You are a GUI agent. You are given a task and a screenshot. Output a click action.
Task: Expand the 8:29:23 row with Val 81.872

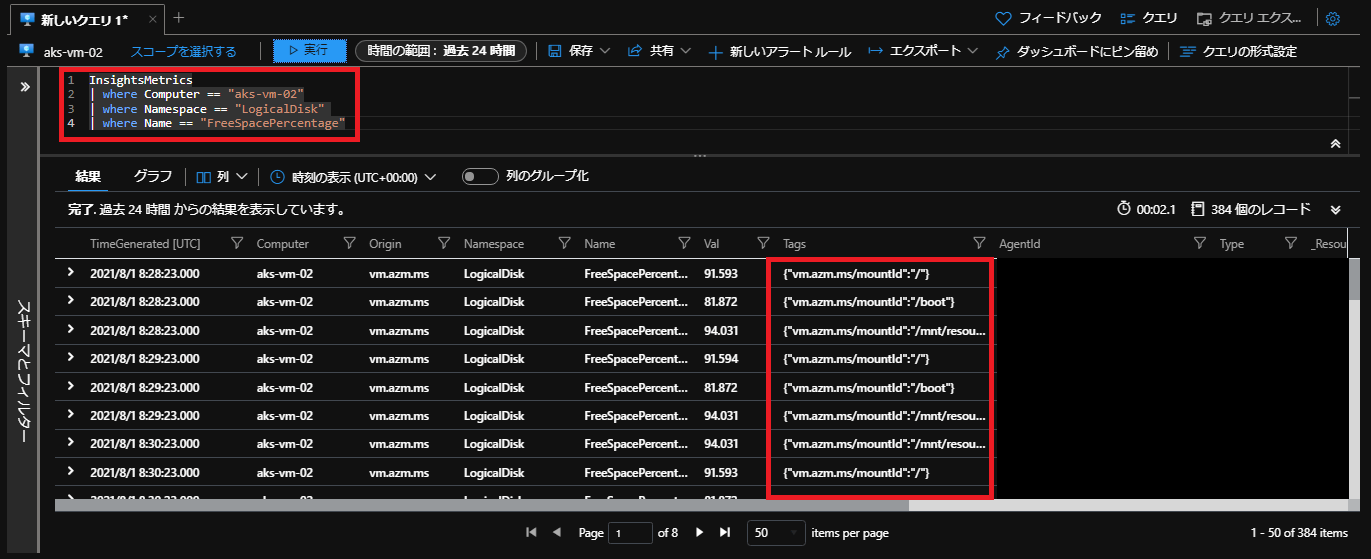pyautogui.click(x=71, y=386)
